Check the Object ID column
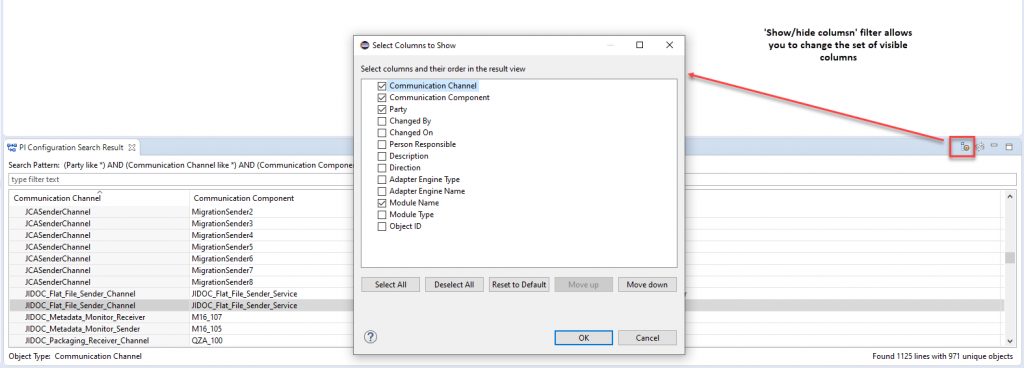Image resolution: width=1024 pixels, height=368 pixels. [382, 226]
